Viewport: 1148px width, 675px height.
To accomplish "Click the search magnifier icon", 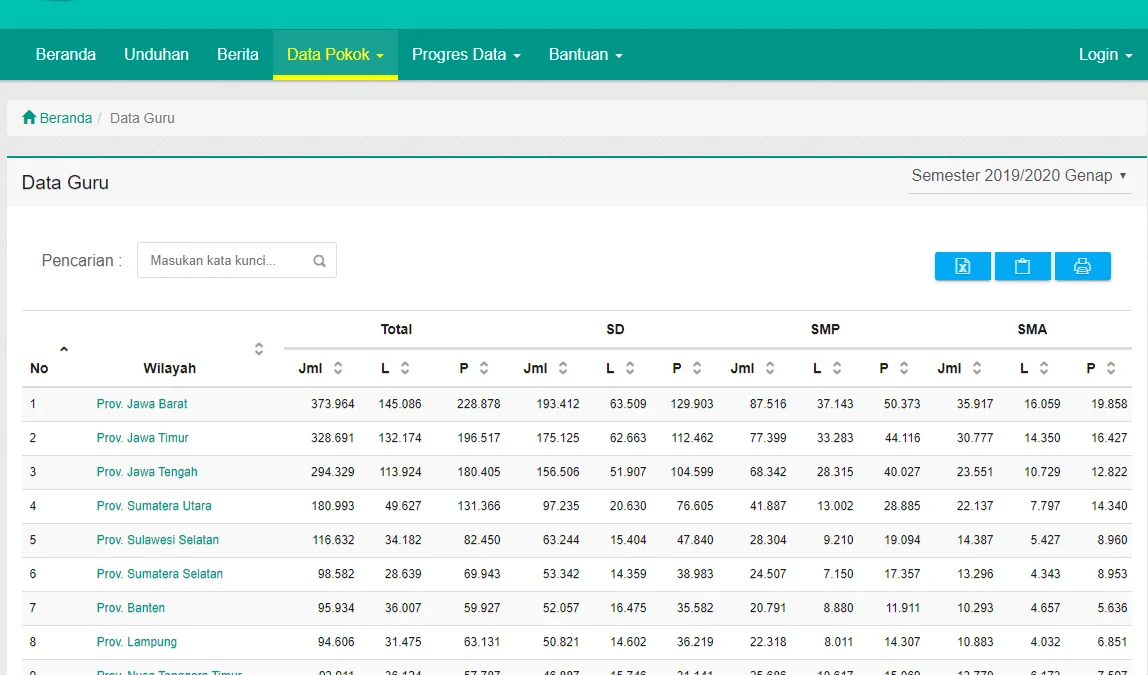I will [320, 261].
